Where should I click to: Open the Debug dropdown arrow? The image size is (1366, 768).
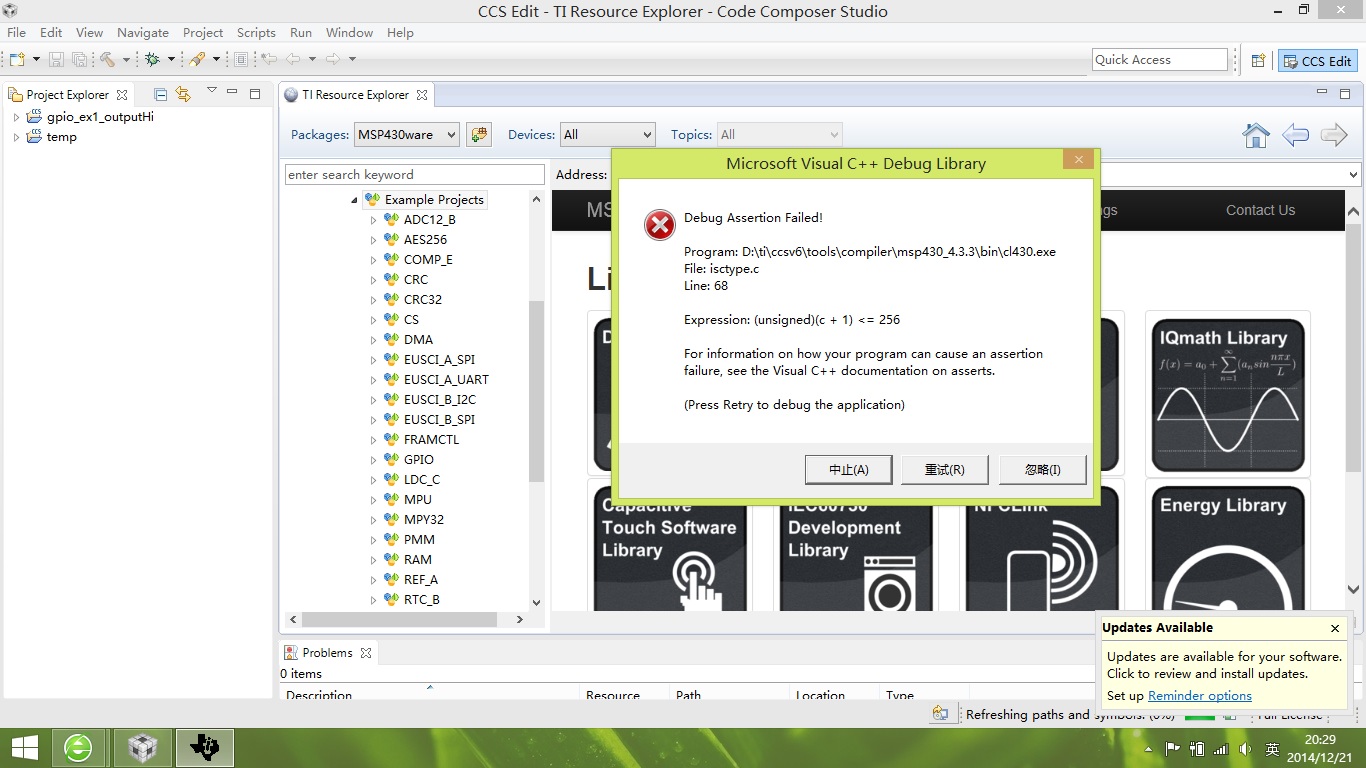pyautogui.click(x=171, y=60)
